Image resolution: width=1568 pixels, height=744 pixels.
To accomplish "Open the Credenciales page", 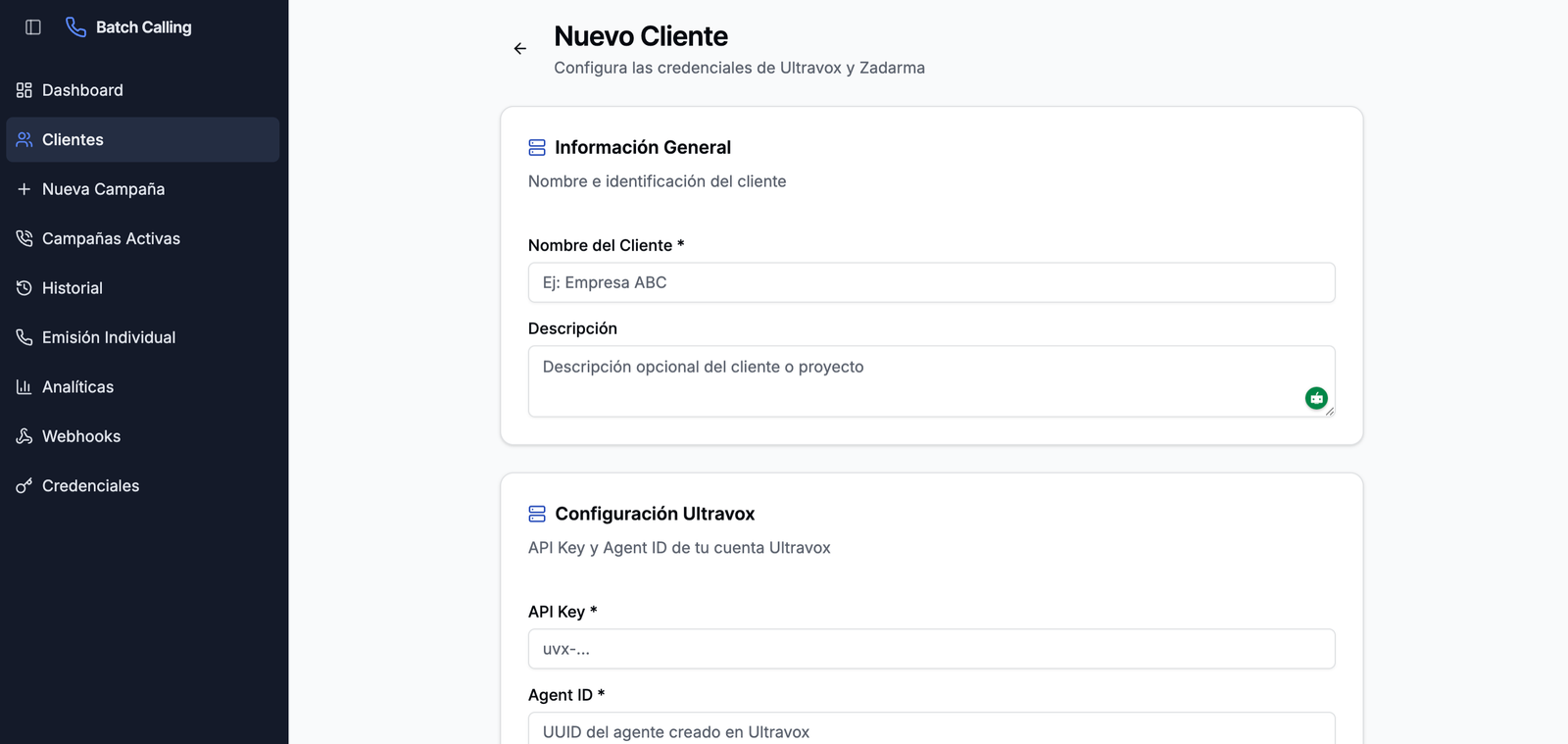I will click(x=143, y=486).
